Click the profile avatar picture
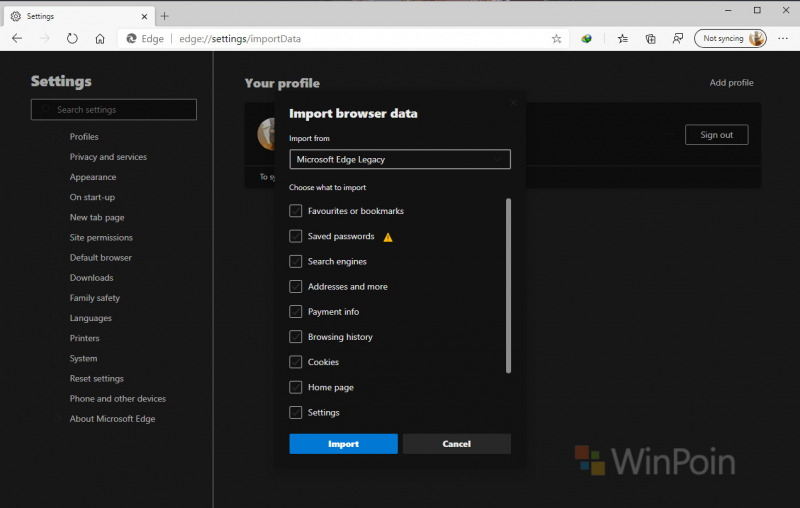Image resolution: width=800 pixels, height=508 pixels. point(266,134)
